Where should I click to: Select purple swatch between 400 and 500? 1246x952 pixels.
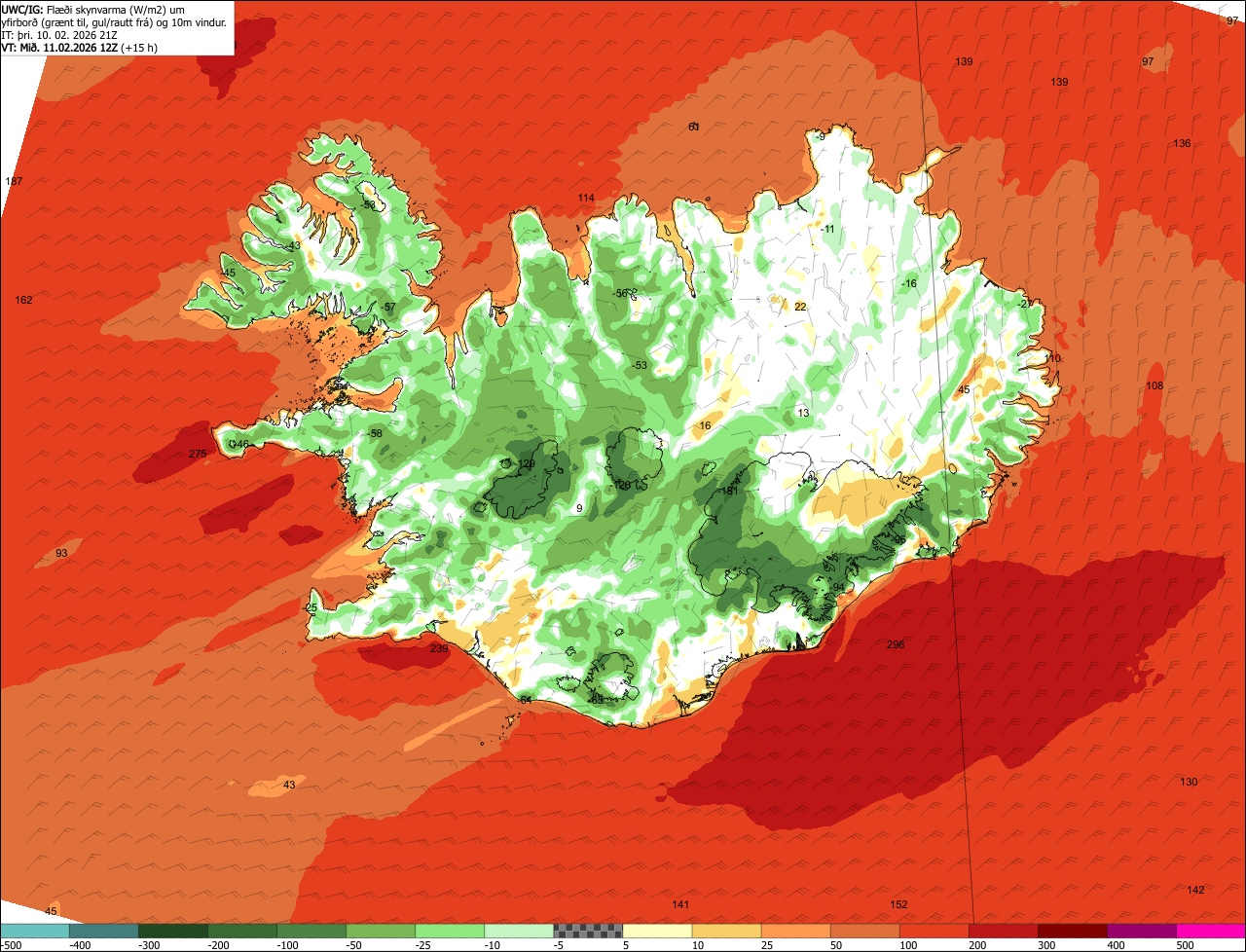1141,931
